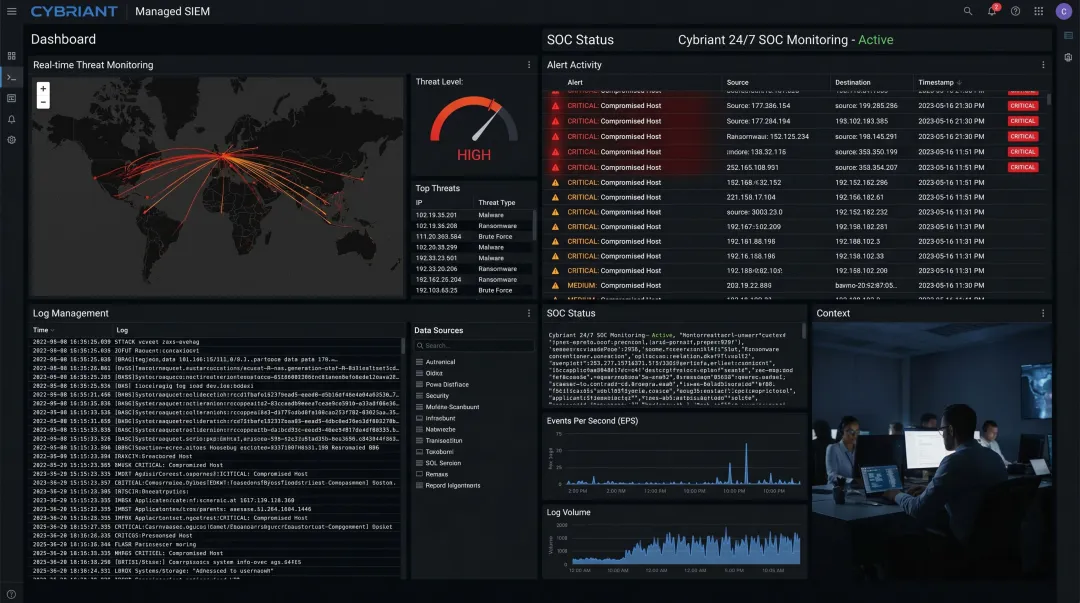Click the Log column header
This screenshot has width=1080, height=603.
tap(122, 330)
